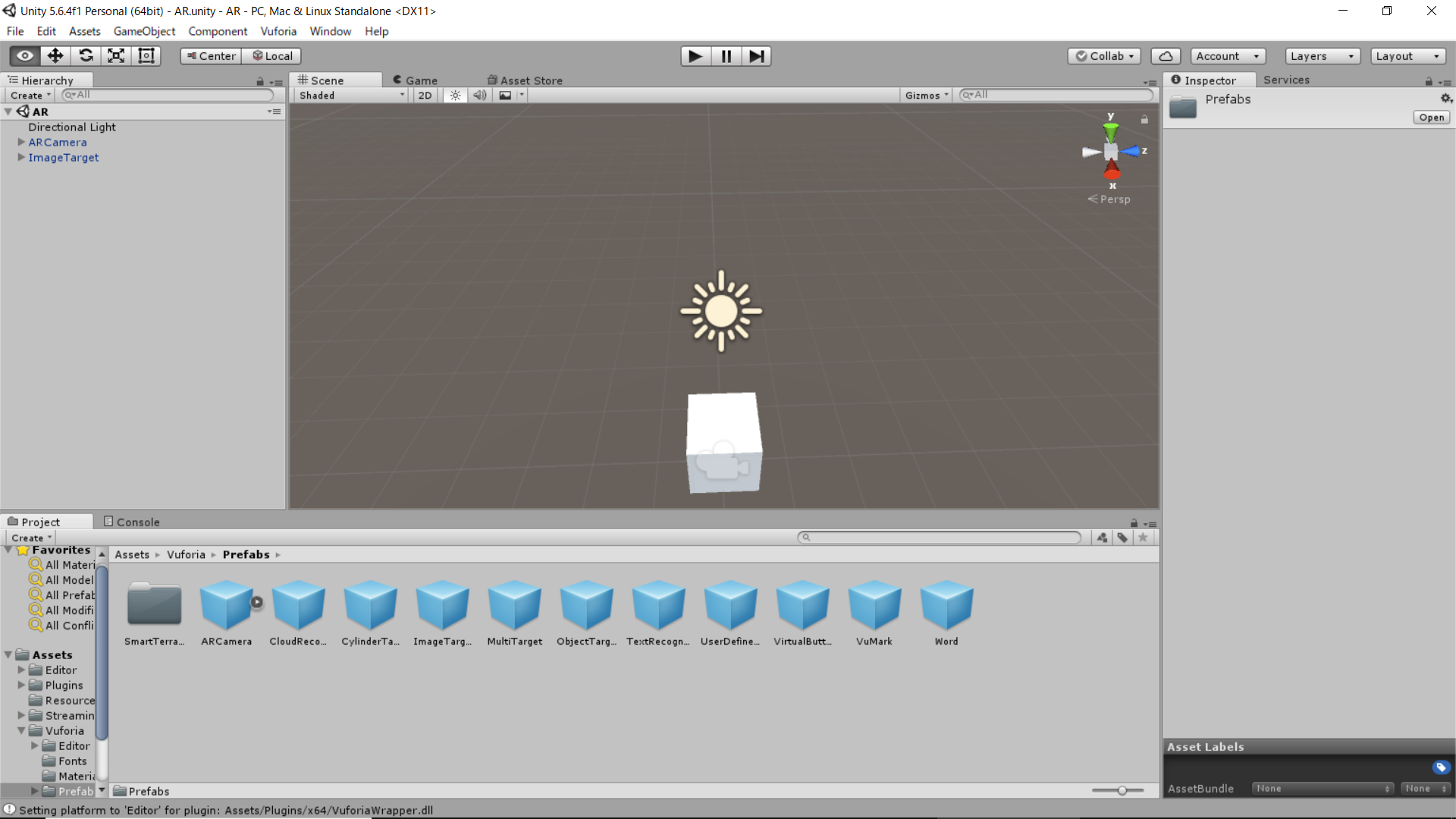Screen dimensions: 1456x819
Task: Toggle scene lighting sun icon
Action: coord(455,96)
